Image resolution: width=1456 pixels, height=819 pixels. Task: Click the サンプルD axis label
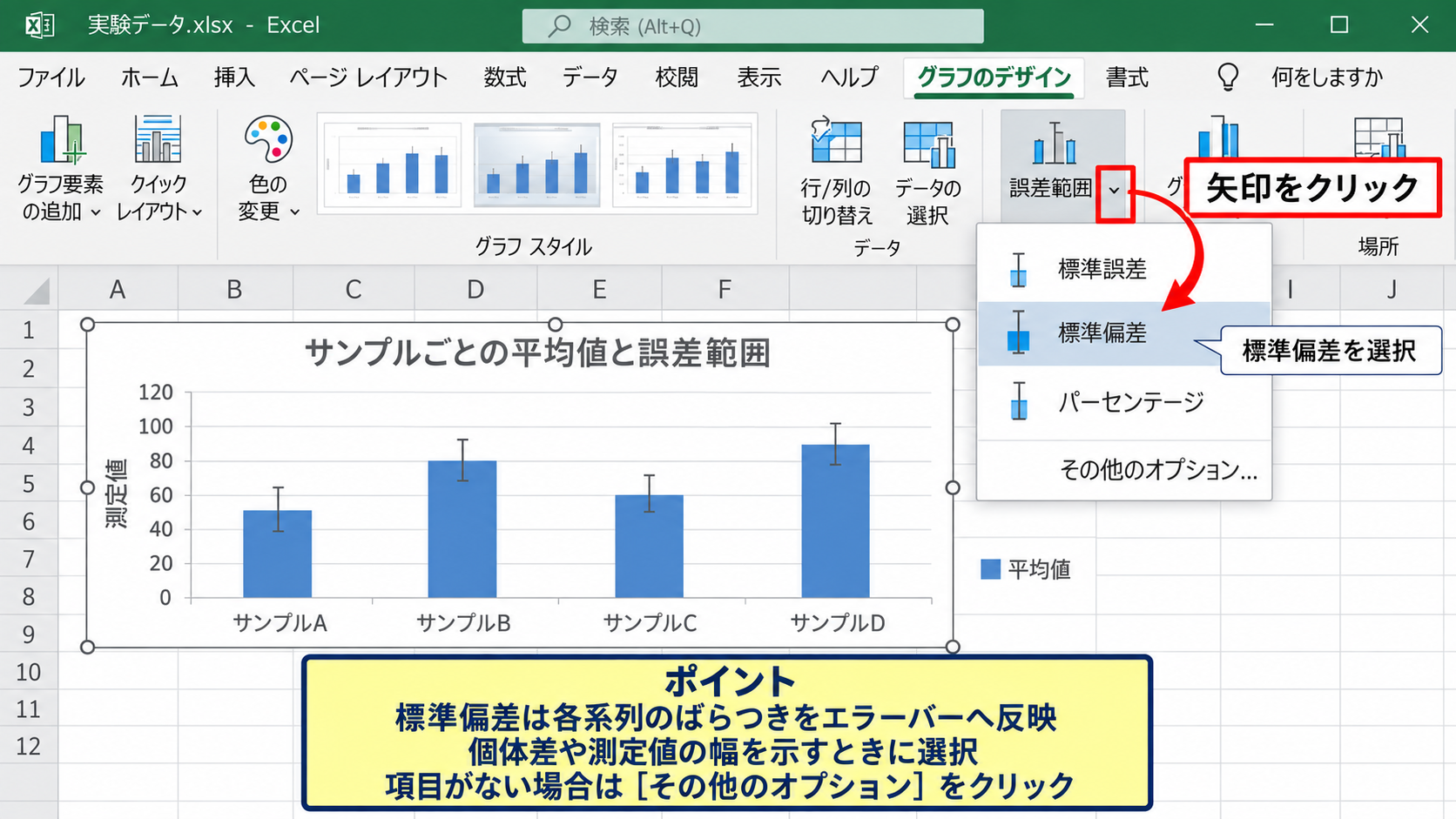click(x=838, y=623)
